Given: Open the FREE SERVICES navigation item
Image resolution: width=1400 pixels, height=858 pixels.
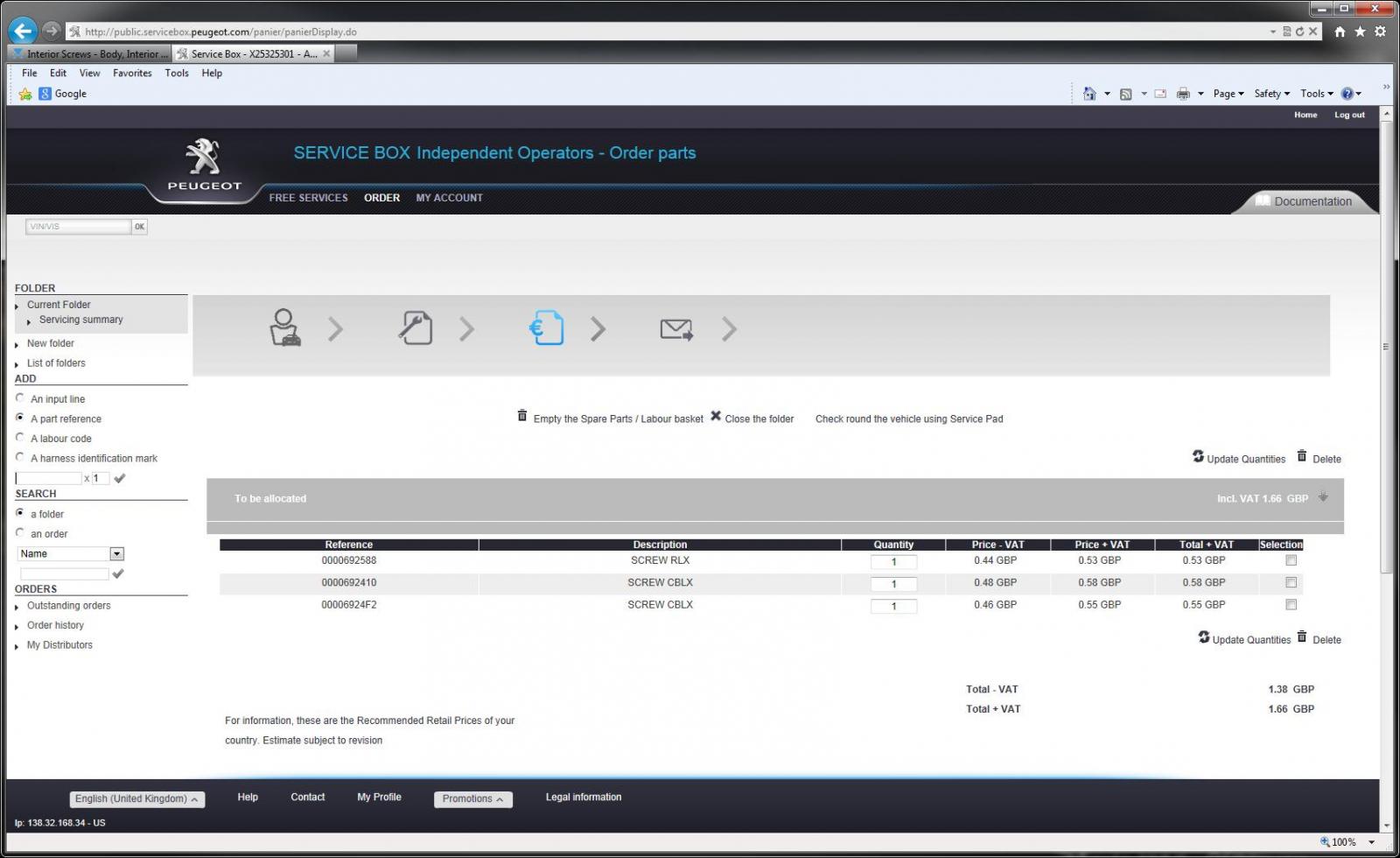Looking at the screenshot, I should (308, 198).
